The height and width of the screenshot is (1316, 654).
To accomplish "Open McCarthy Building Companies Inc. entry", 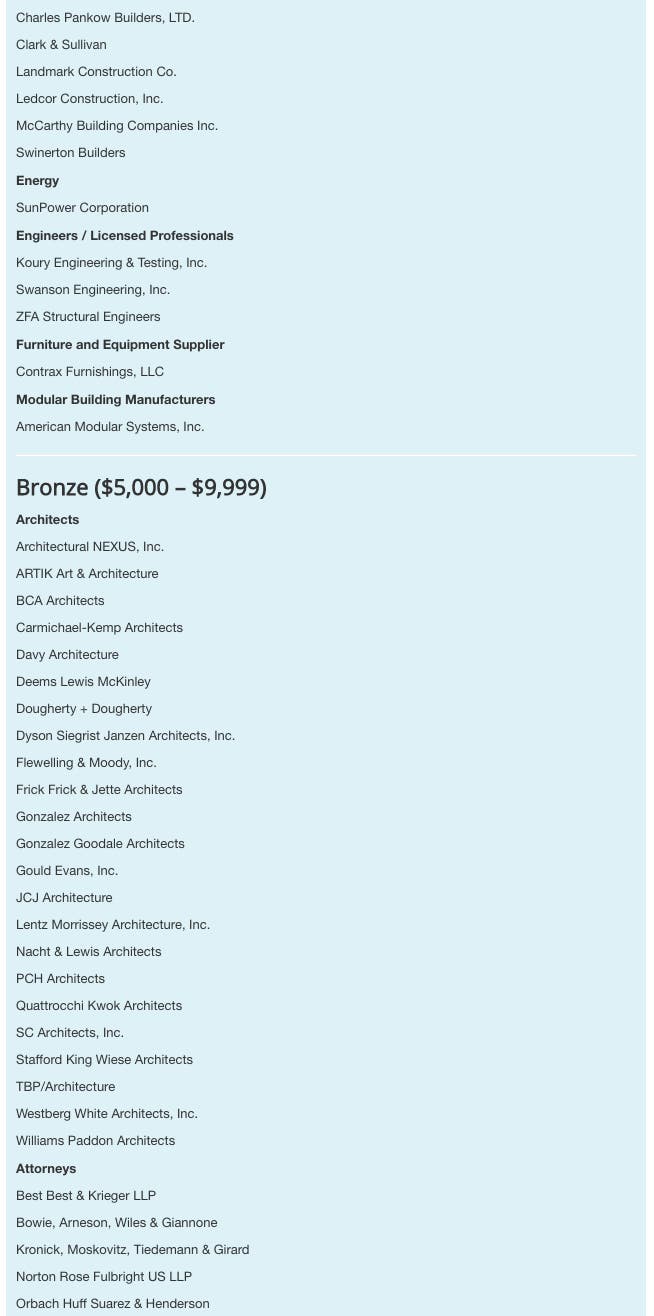I will click(x=116, y=126).
